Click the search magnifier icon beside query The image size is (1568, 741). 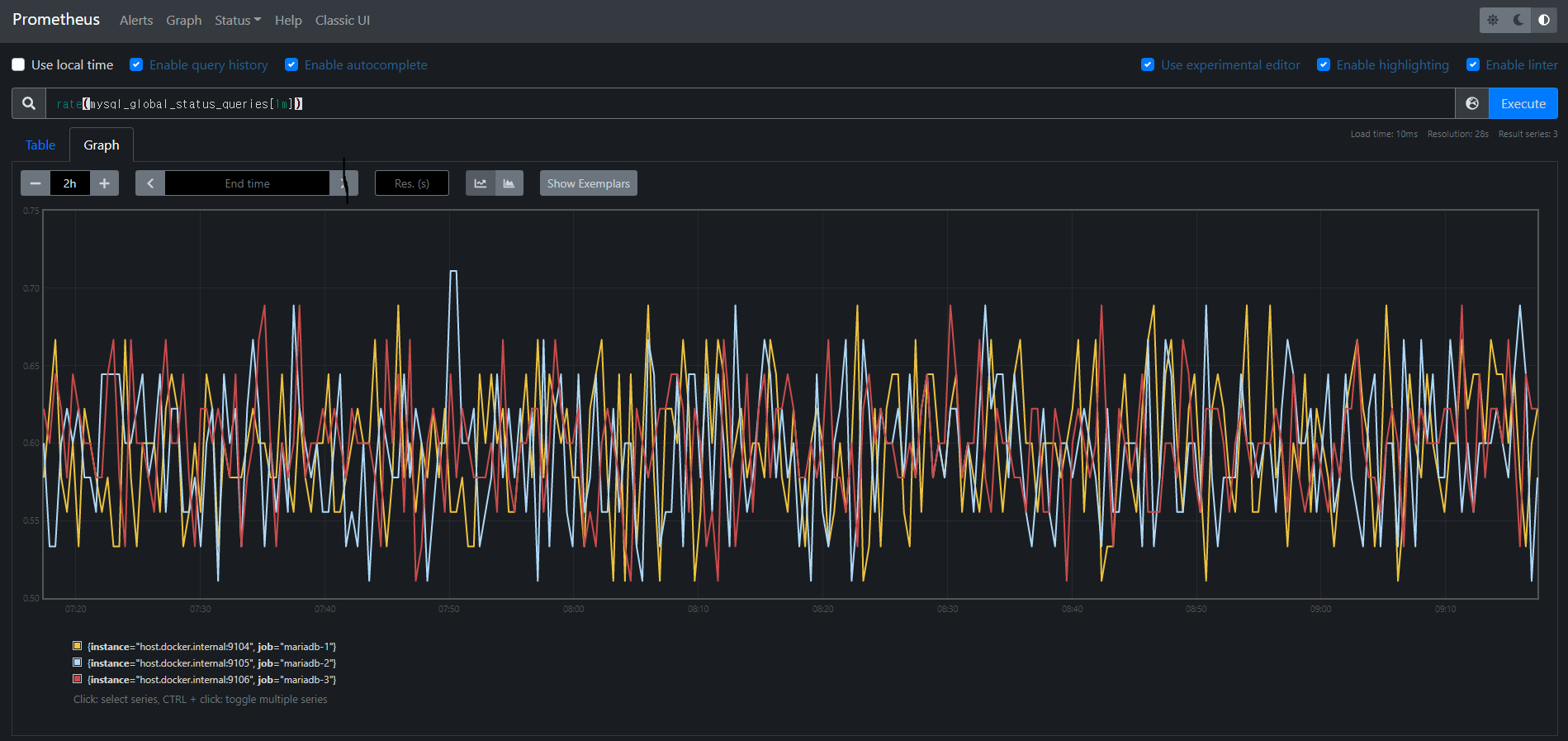(29, 103)
